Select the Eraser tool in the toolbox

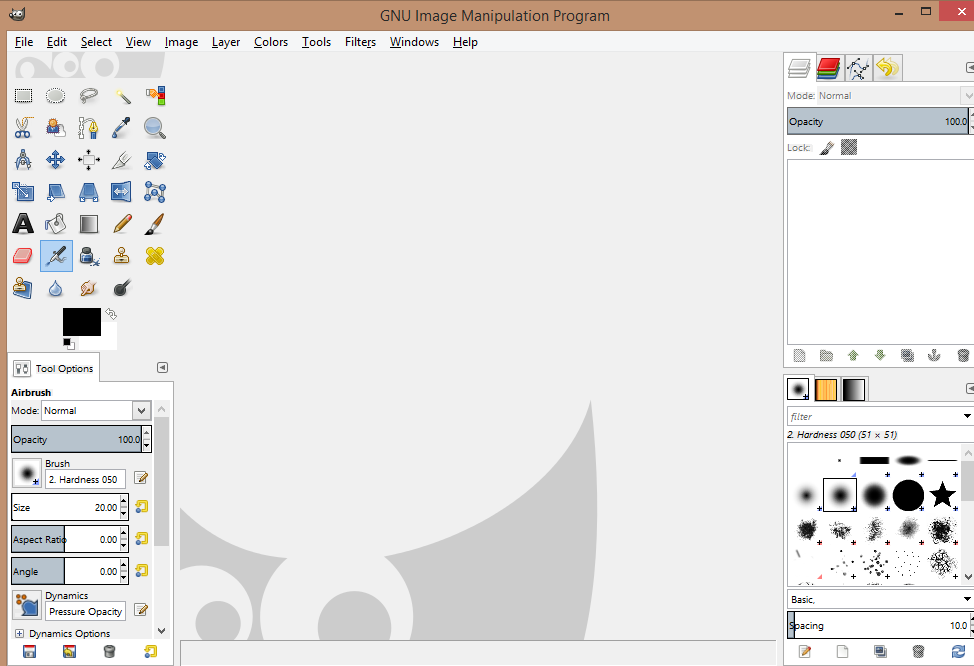(22, 255)
